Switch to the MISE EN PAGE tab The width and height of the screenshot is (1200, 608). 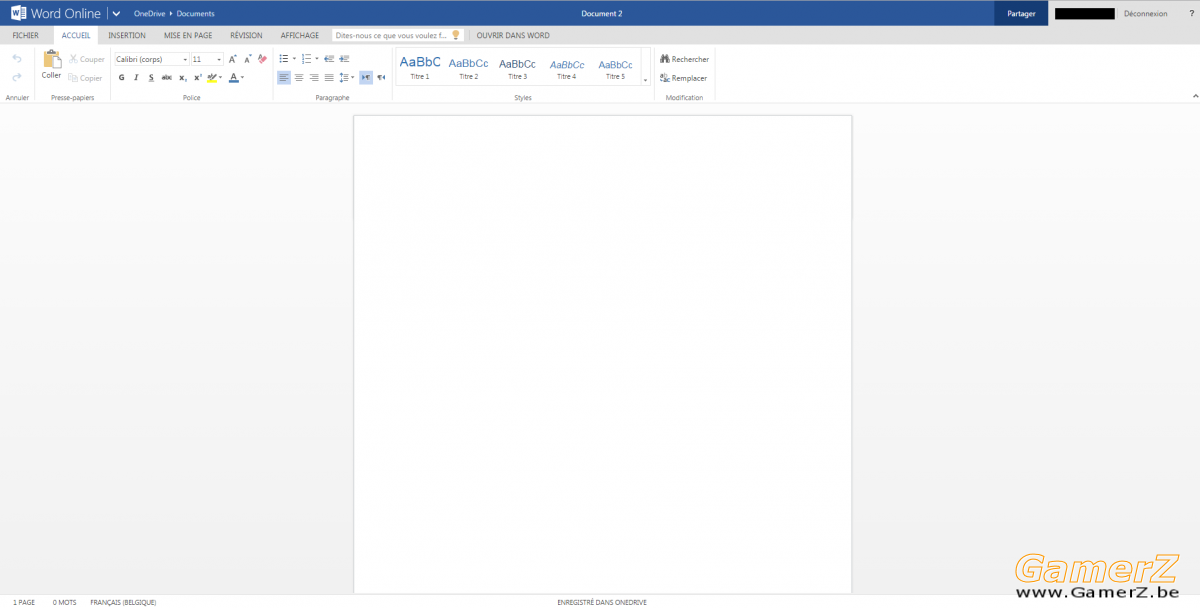[x=188, y=35]
